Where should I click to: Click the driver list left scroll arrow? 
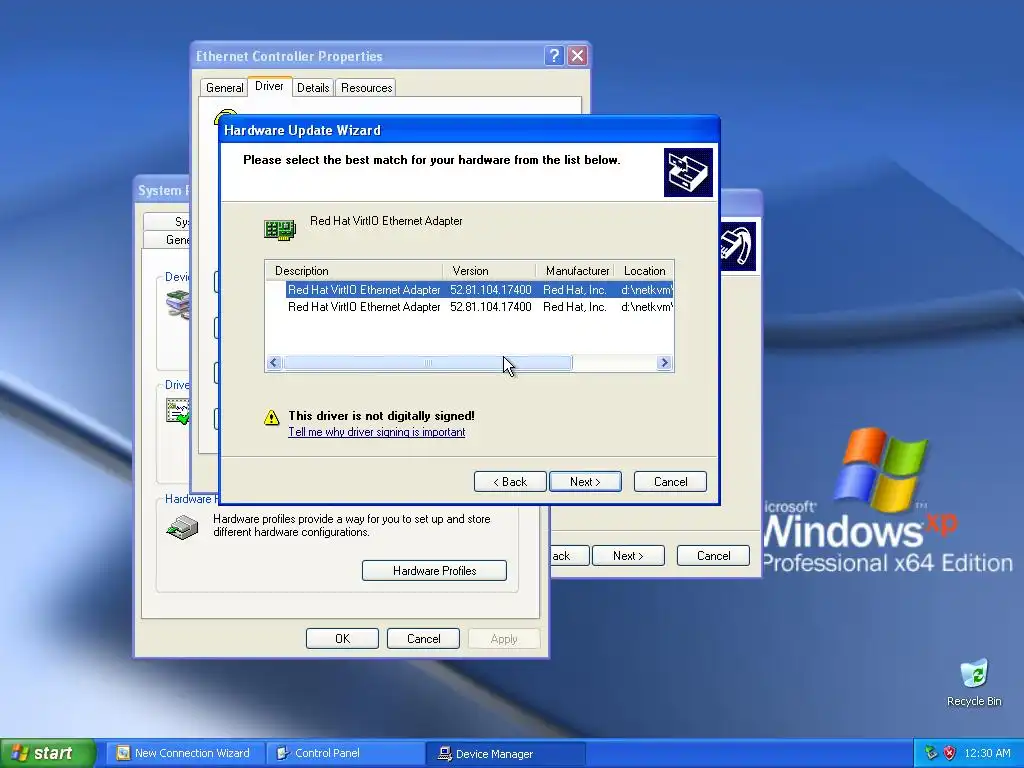click(274, 363)
